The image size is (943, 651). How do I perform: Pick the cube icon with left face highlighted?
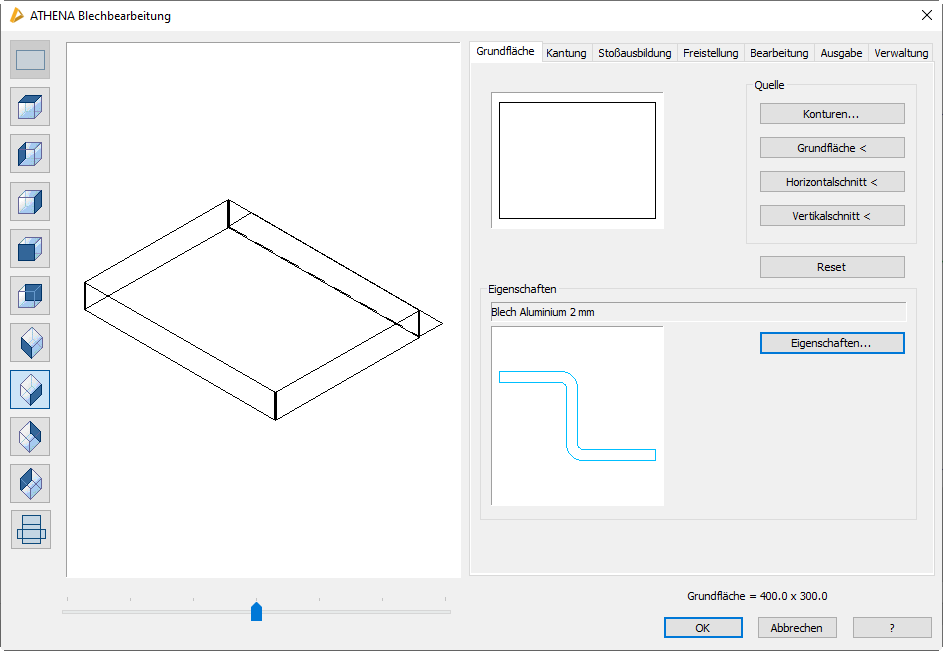coord(30,154)
